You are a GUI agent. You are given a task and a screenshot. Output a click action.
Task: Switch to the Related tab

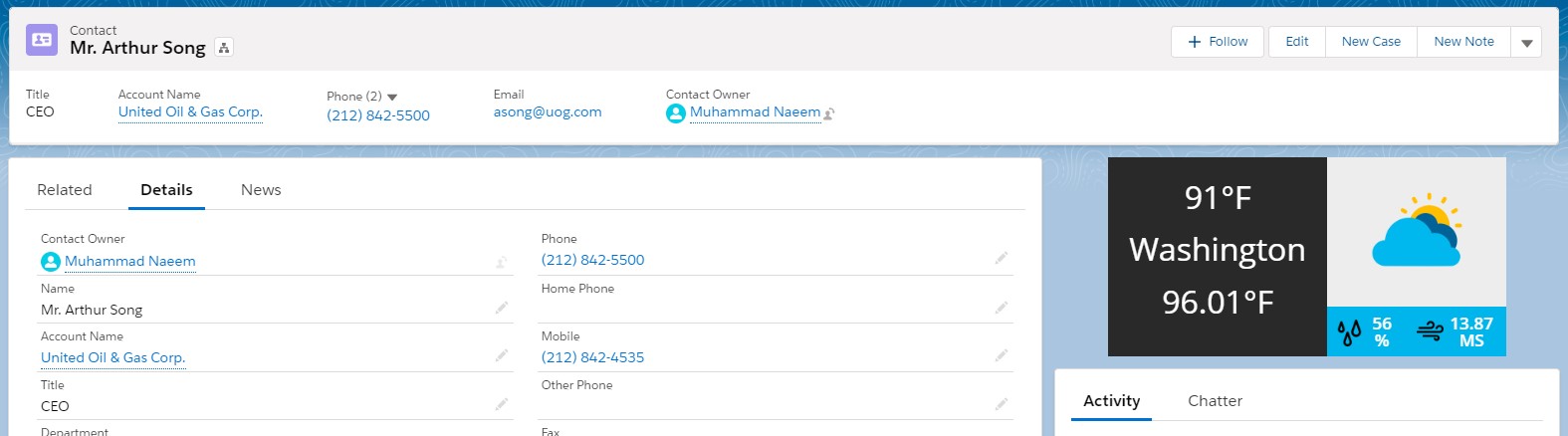65,190
